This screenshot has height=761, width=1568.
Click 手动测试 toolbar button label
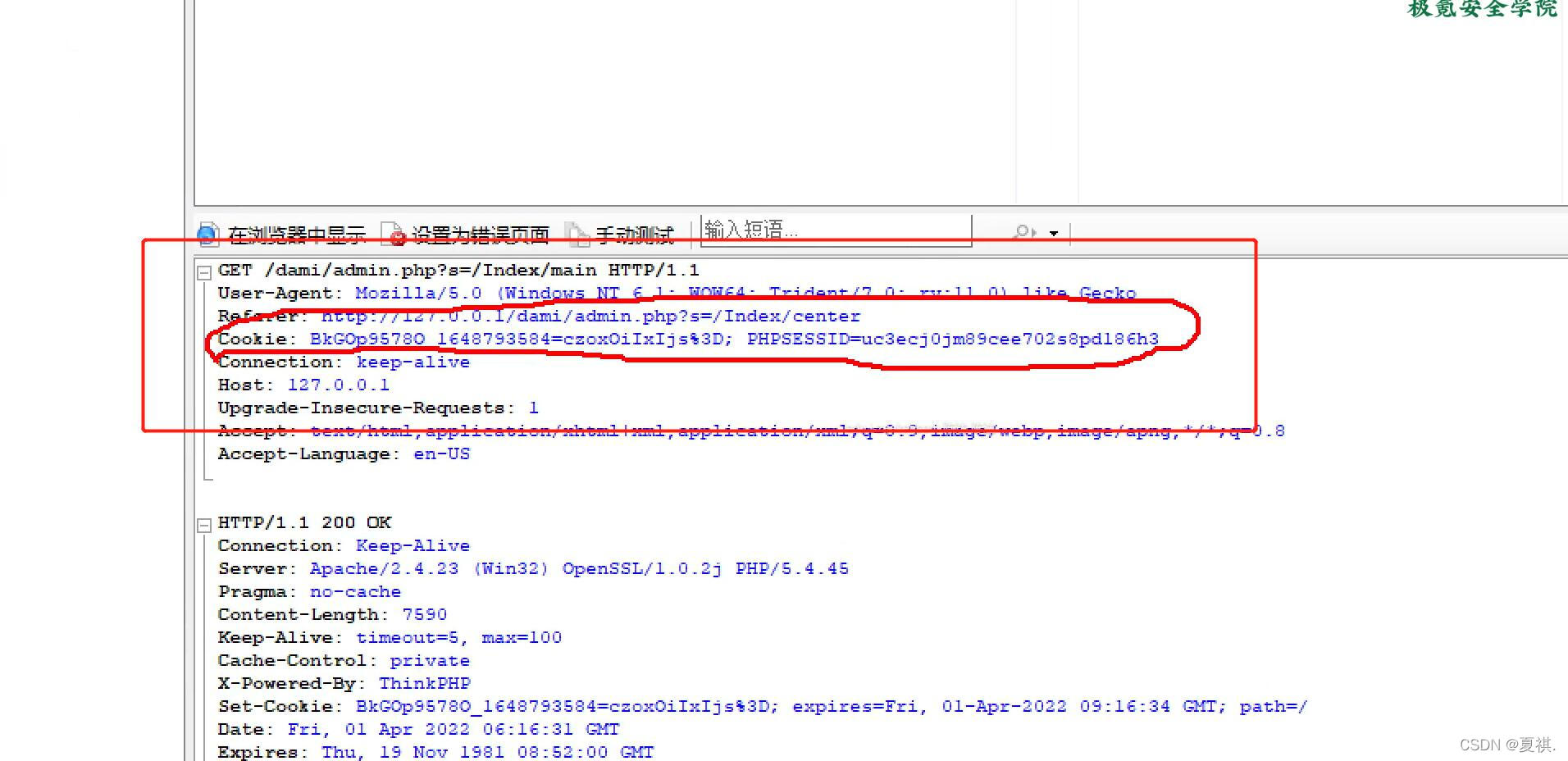point(635,235)
